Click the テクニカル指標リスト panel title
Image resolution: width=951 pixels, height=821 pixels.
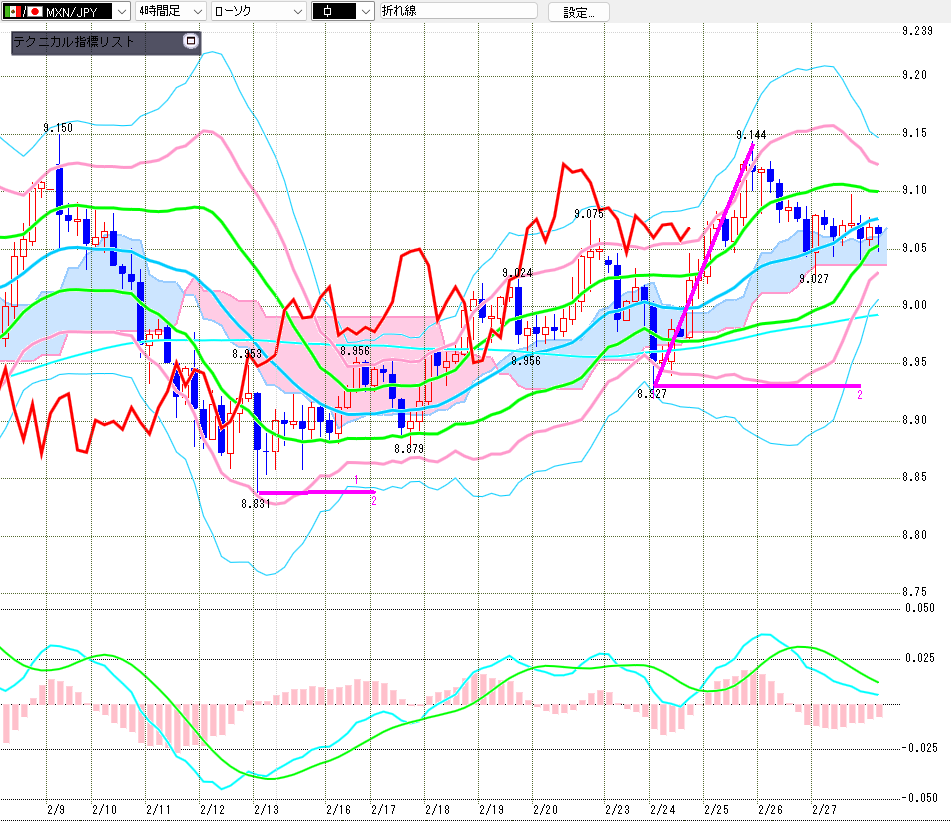pyautogui.click(x=75, y=43)
